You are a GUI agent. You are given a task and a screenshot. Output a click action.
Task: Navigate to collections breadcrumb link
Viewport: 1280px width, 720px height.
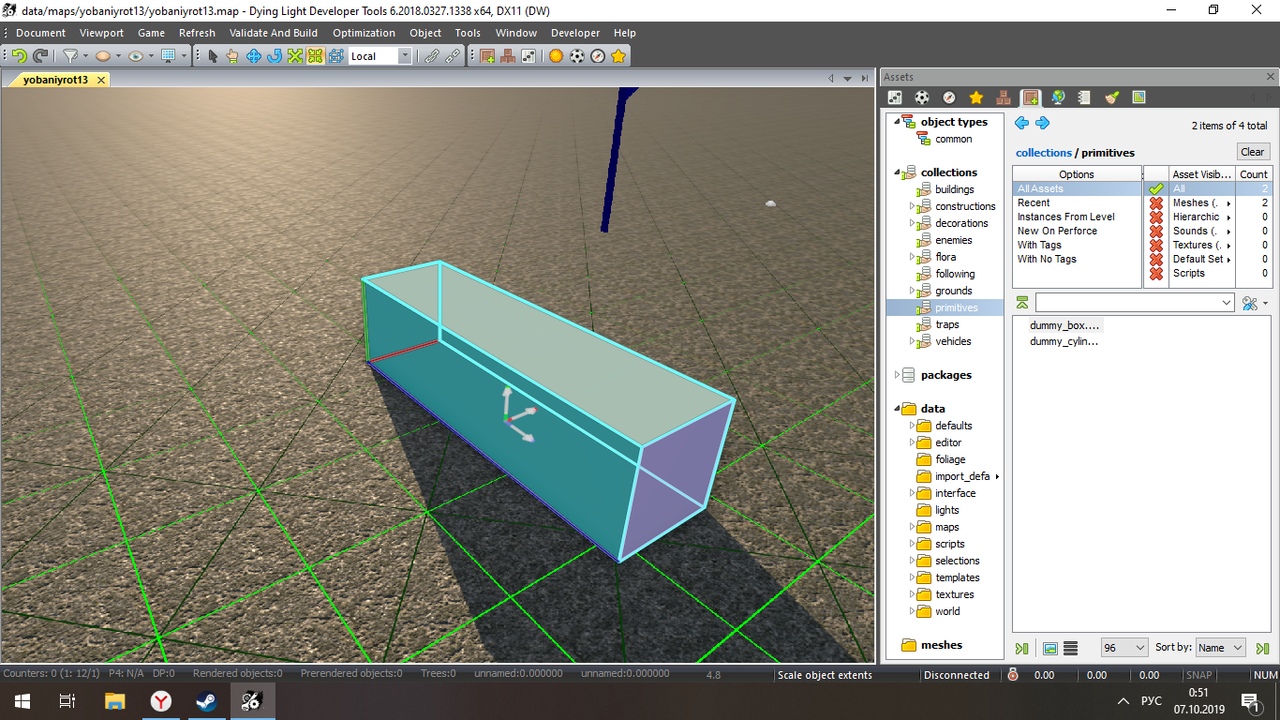[x=1044, y=153]
